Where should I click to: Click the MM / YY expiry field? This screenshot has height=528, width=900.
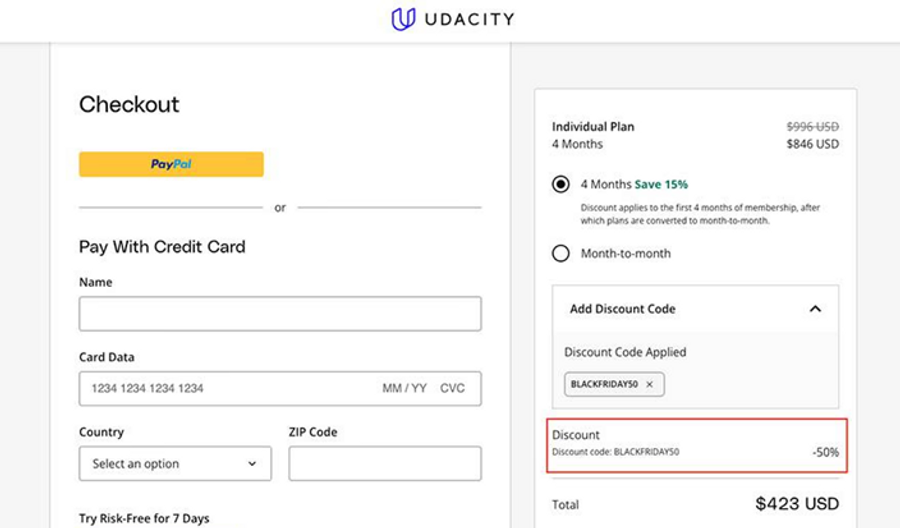point(404,388)
